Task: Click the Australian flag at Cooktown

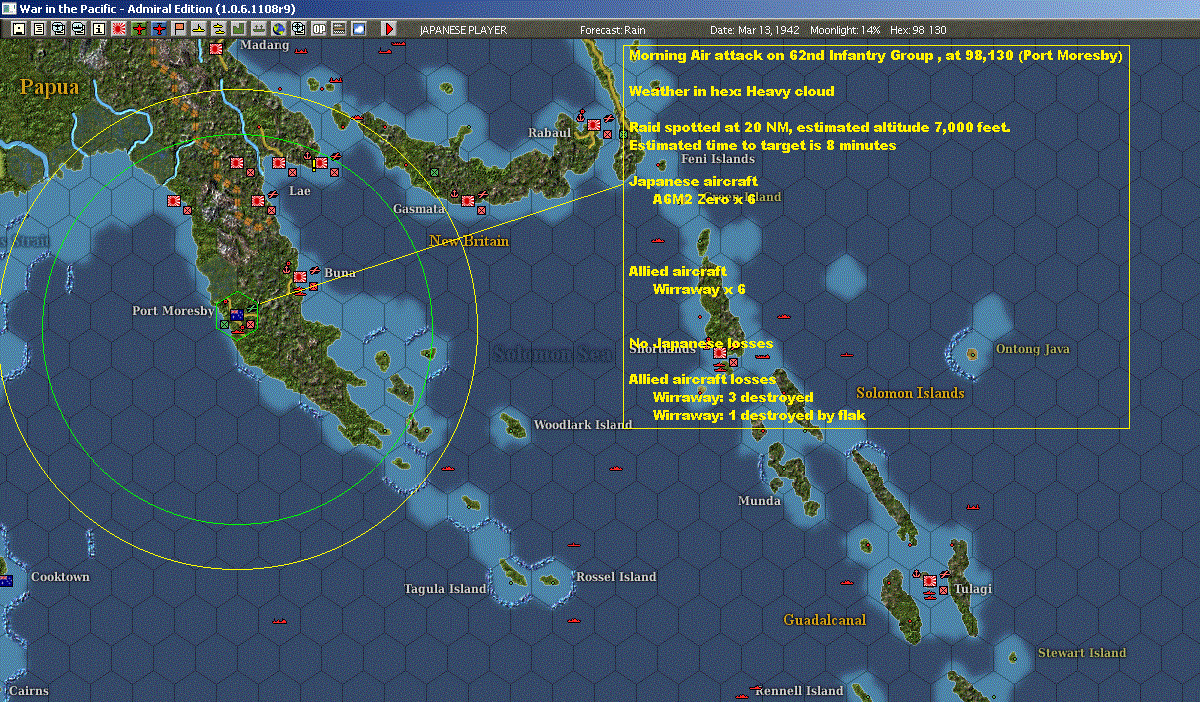Action: 6,581
